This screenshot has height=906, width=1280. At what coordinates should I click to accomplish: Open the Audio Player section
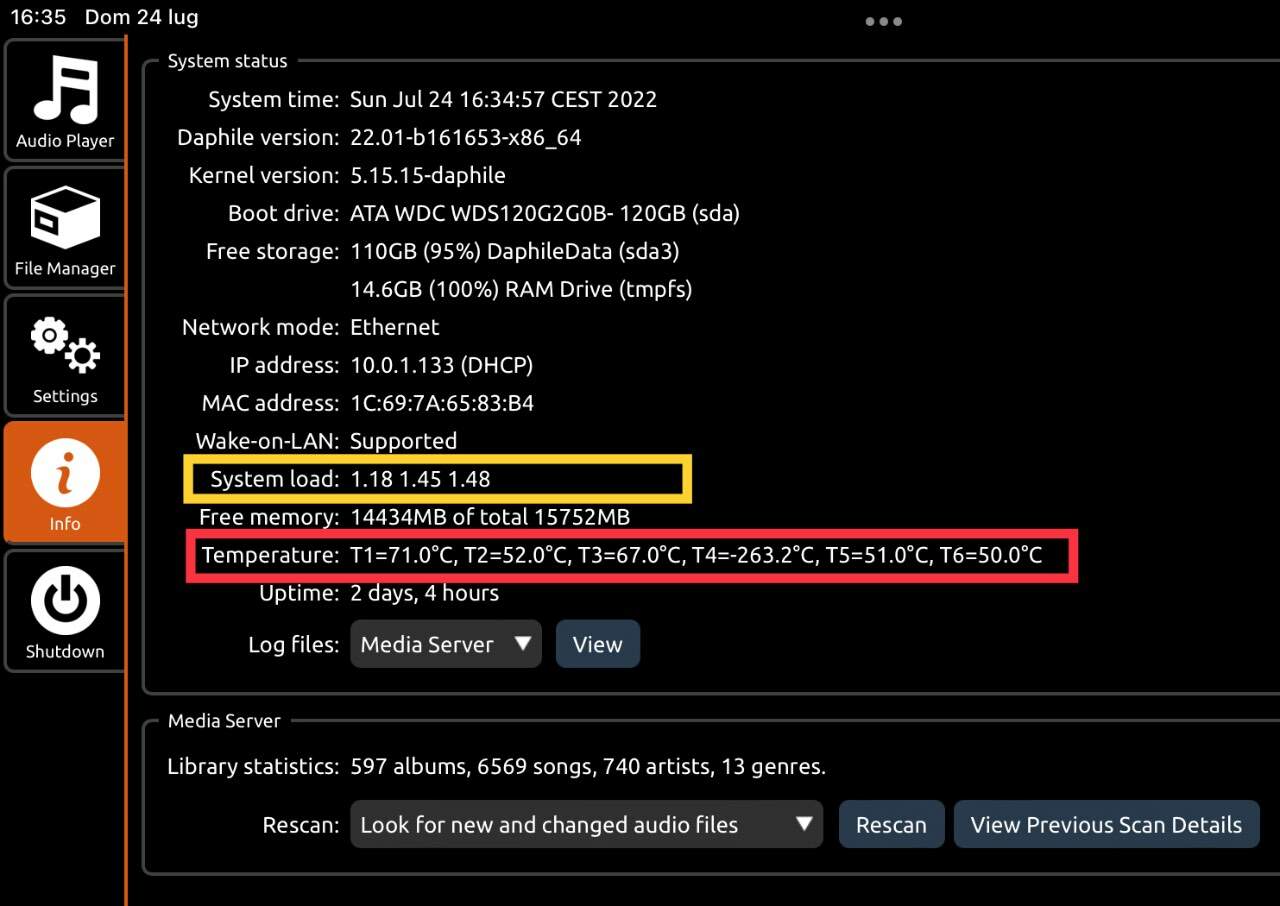coord(65,100)
